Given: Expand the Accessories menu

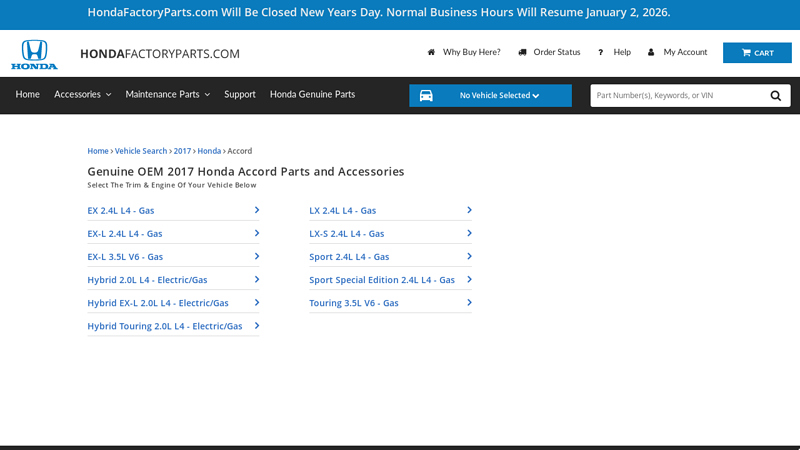Looking at the screenshot, I should (x=82, y=94).
